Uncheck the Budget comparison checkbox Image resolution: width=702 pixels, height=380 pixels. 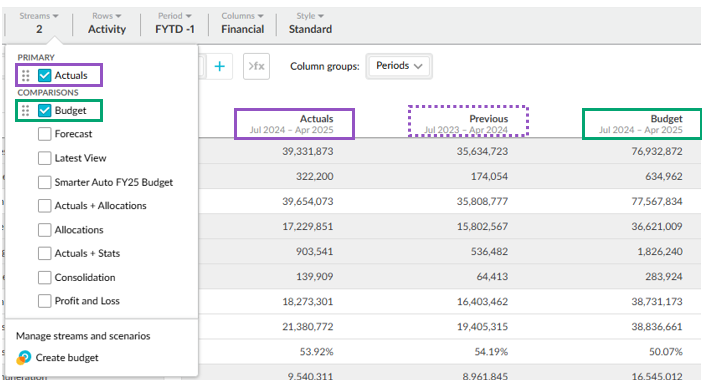(x=44, y=111)
